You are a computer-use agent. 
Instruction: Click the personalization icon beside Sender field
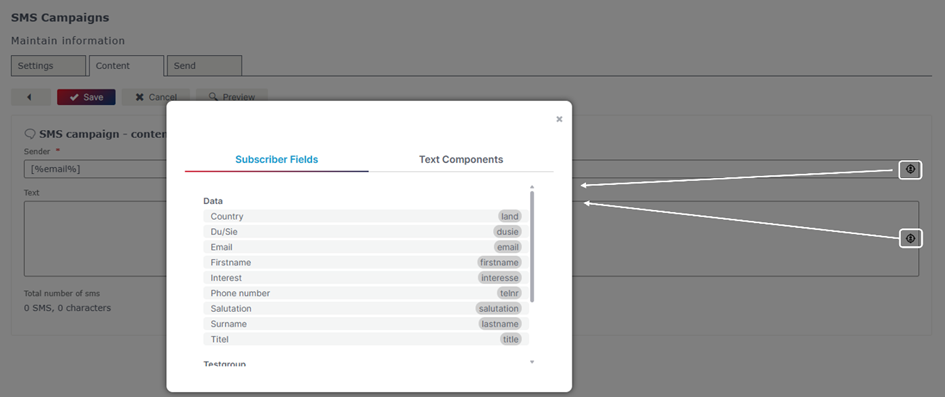point(910,170)
